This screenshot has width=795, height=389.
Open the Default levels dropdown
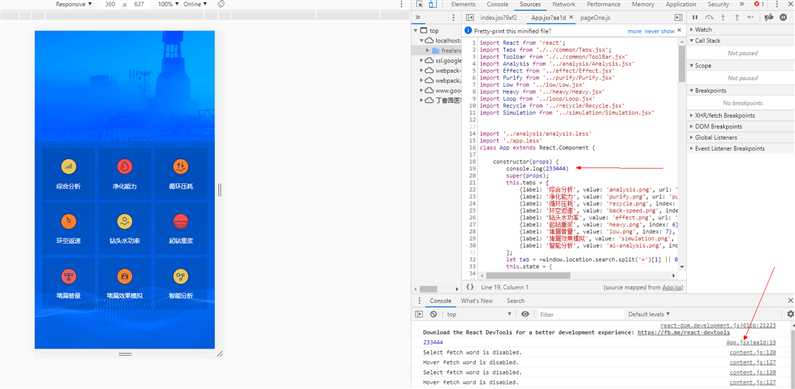point(649,314)
